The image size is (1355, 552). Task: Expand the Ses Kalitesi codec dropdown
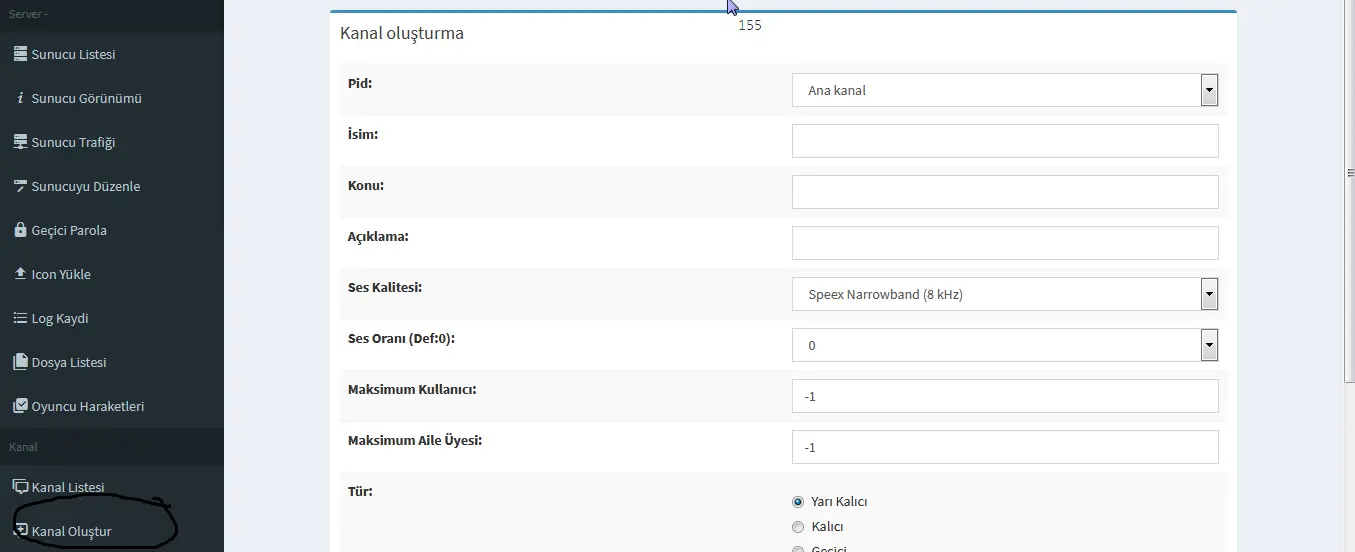(x=1004, y=294)
